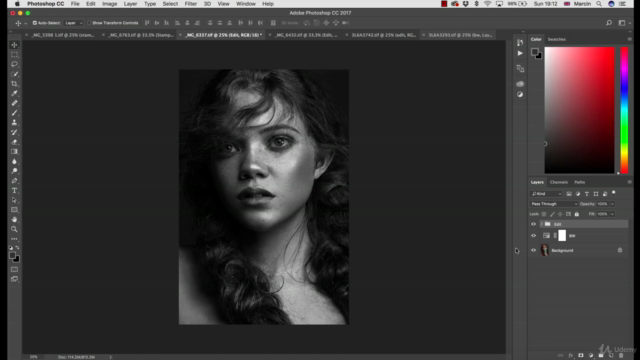Viewport: 640px width, 360px height.
Task: Open the Opacity slider dropdown arrow
Action: (612, 204)
